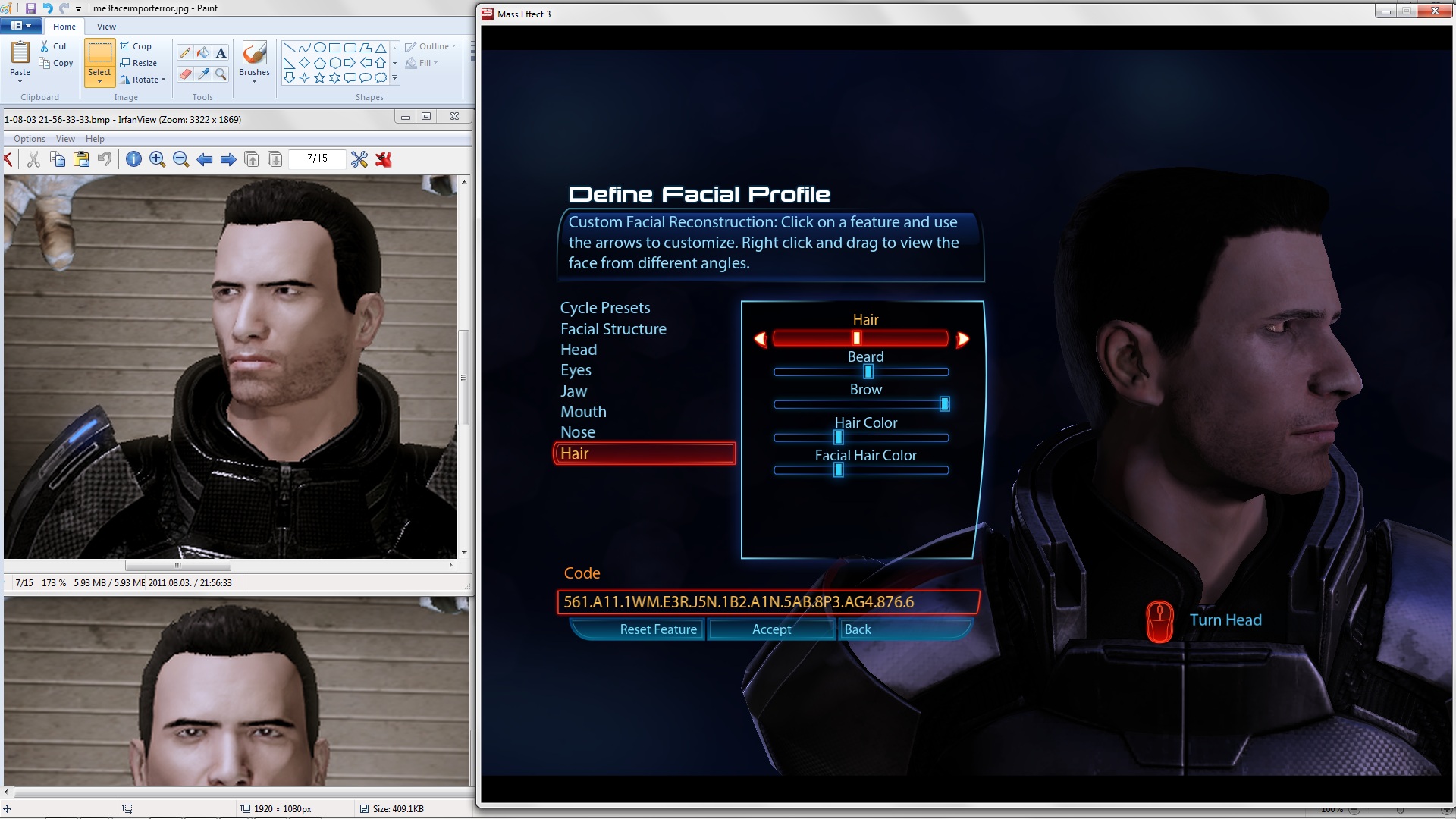Select the Fill with color bucket tool
The width and height of the screenshot is (1456, 819).
[x=202, y=52]
